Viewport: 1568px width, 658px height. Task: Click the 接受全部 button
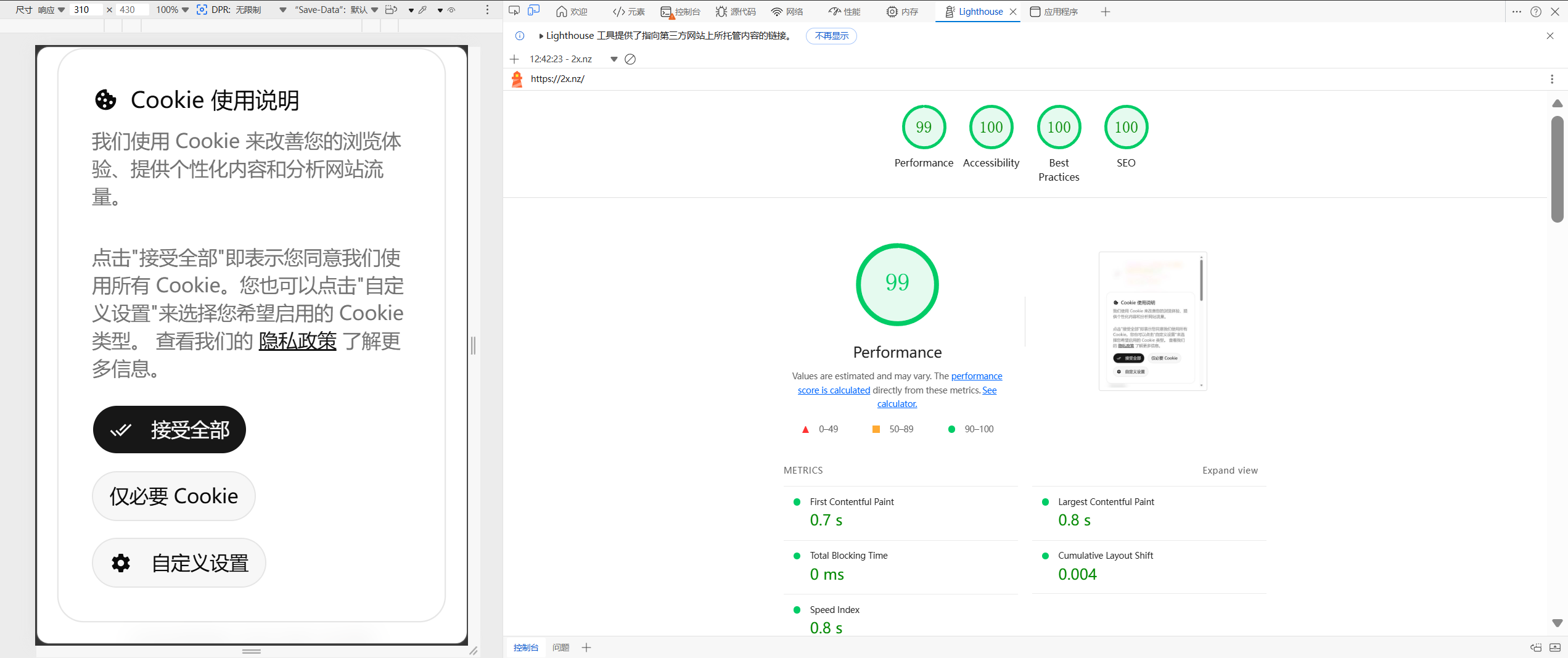170,430
